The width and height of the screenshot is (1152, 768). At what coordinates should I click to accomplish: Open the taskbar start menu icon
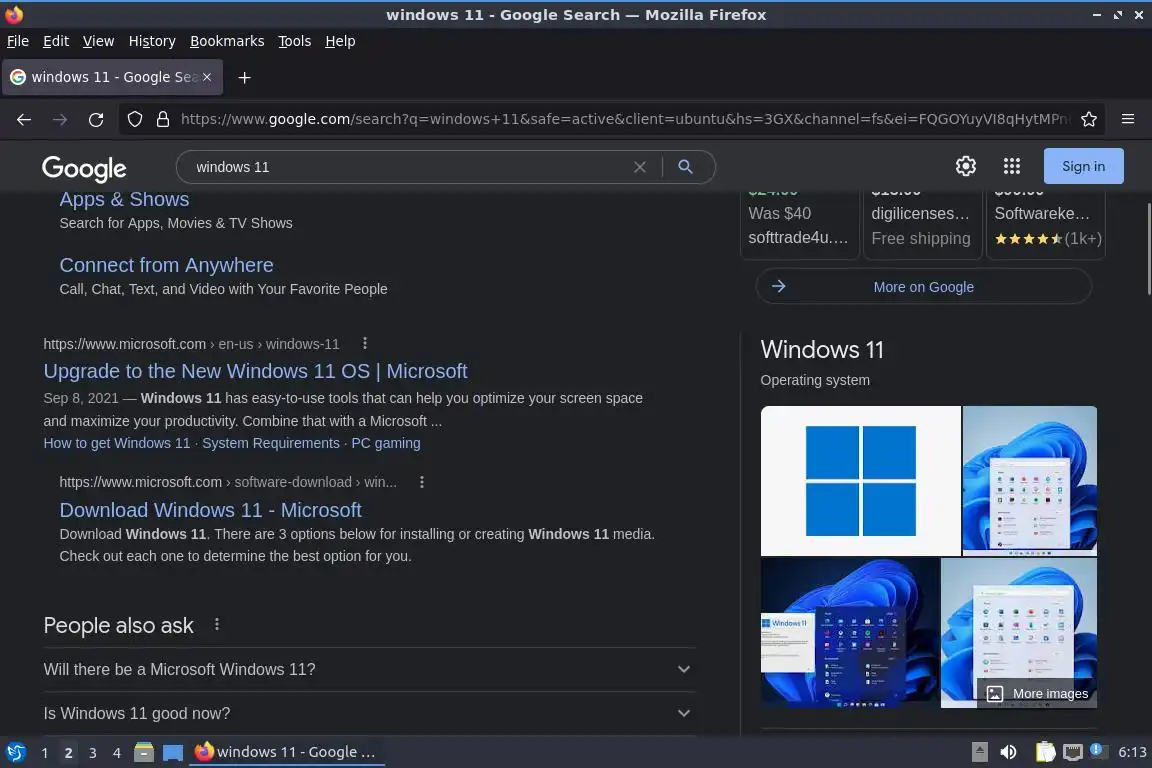tap(15, 752)
